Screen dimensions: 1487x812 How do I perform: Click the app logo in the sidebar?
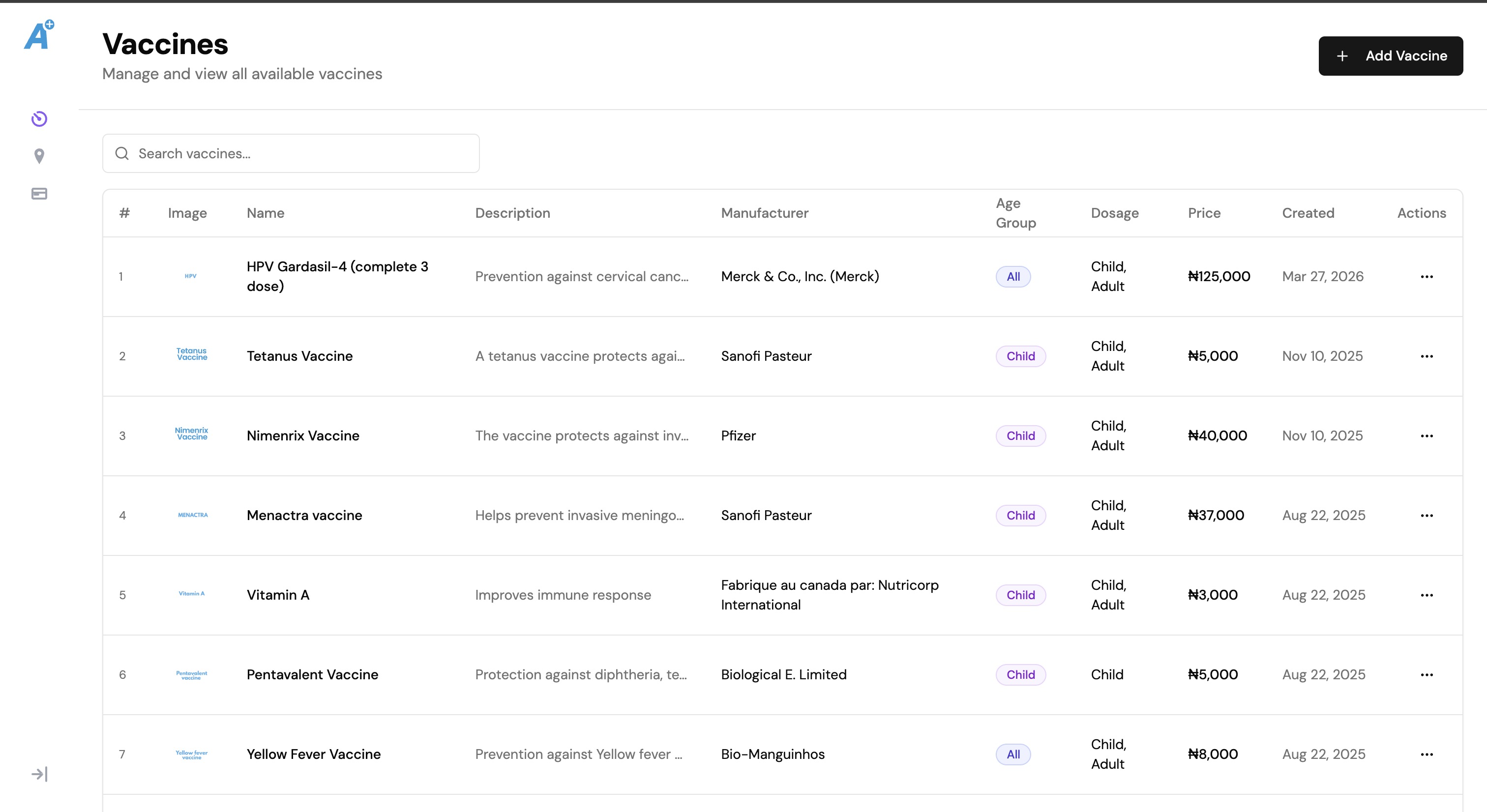[x=39, y=34]
